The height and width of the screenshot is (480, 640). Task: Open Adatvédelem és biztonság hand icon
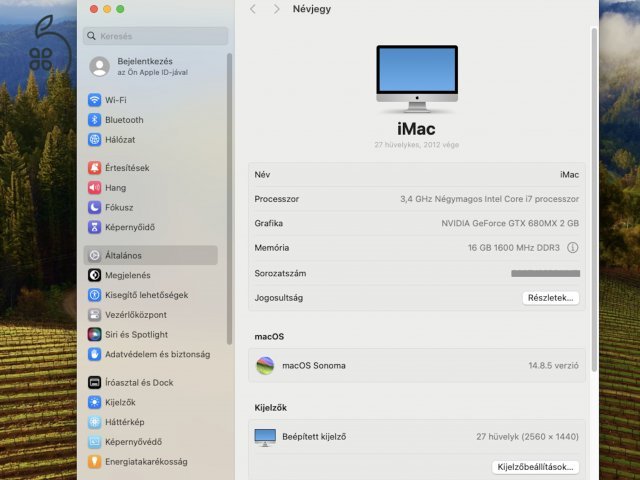94,354
